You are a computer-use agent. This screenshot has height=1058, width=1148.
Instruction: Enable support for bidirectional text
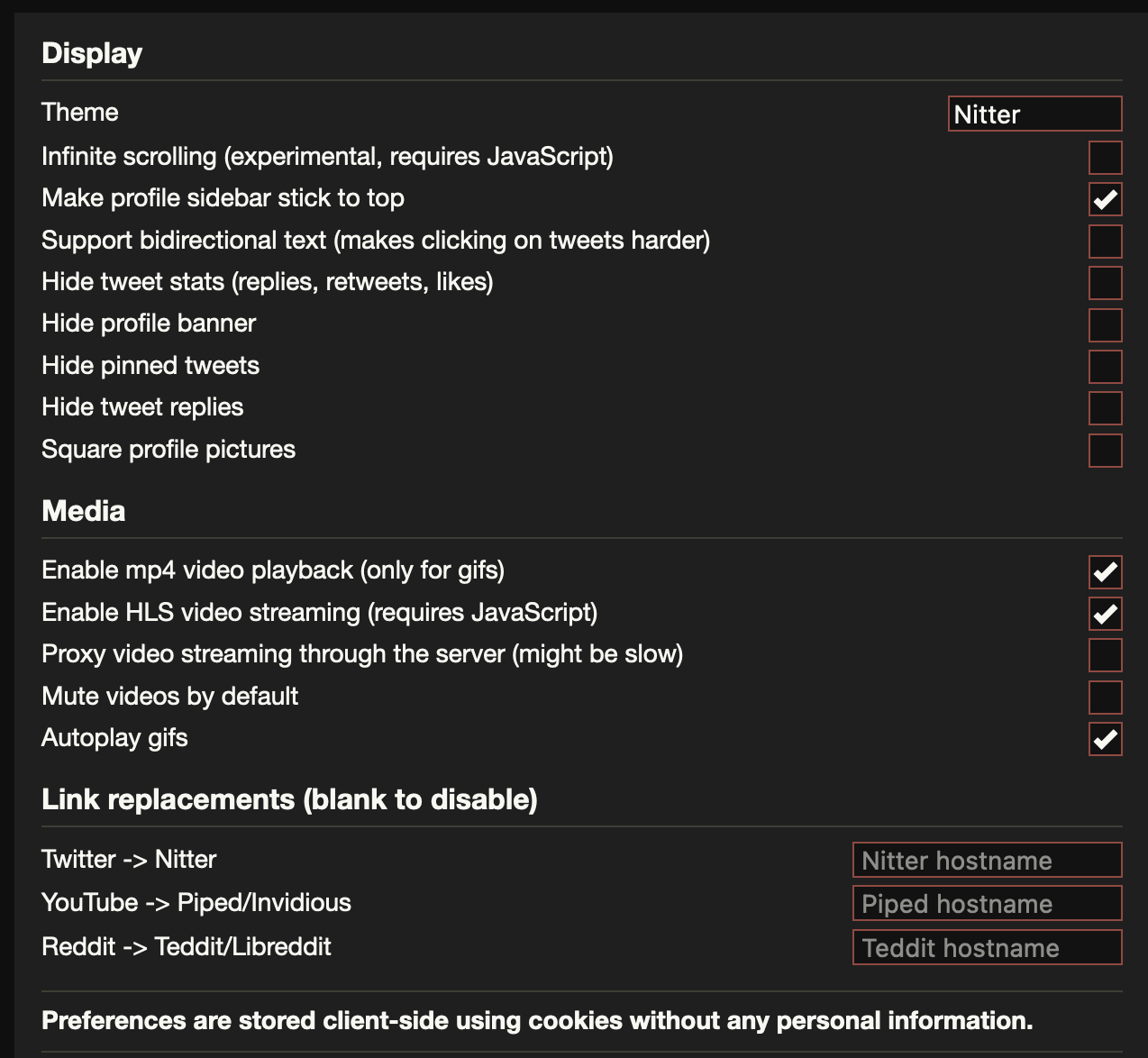pos(1105,241)
